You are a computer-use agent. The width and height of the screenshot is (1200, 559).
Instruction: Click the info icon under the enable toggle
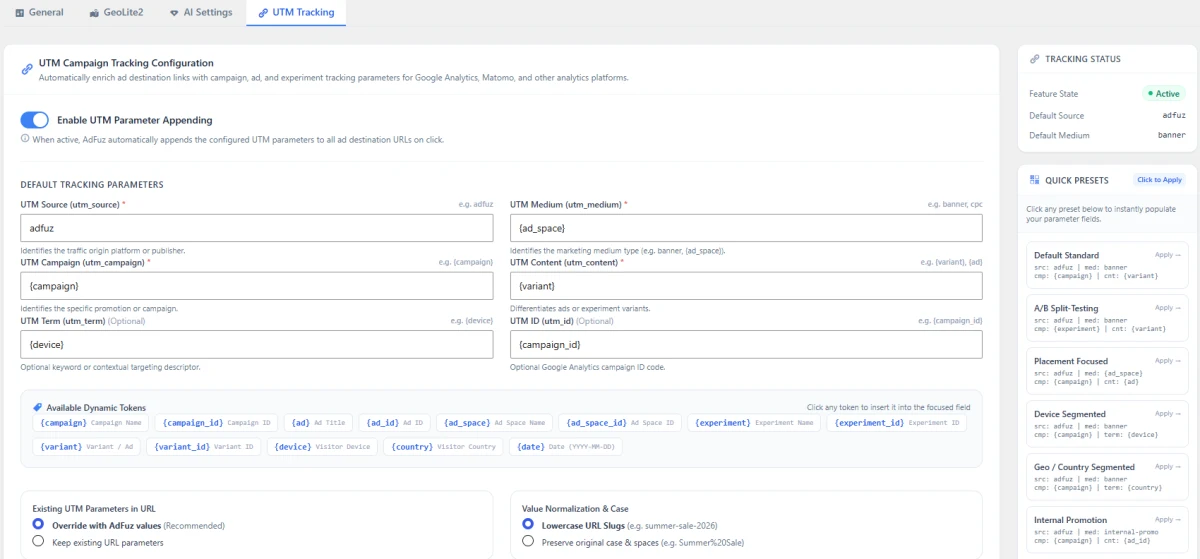(x=25, y=140)
